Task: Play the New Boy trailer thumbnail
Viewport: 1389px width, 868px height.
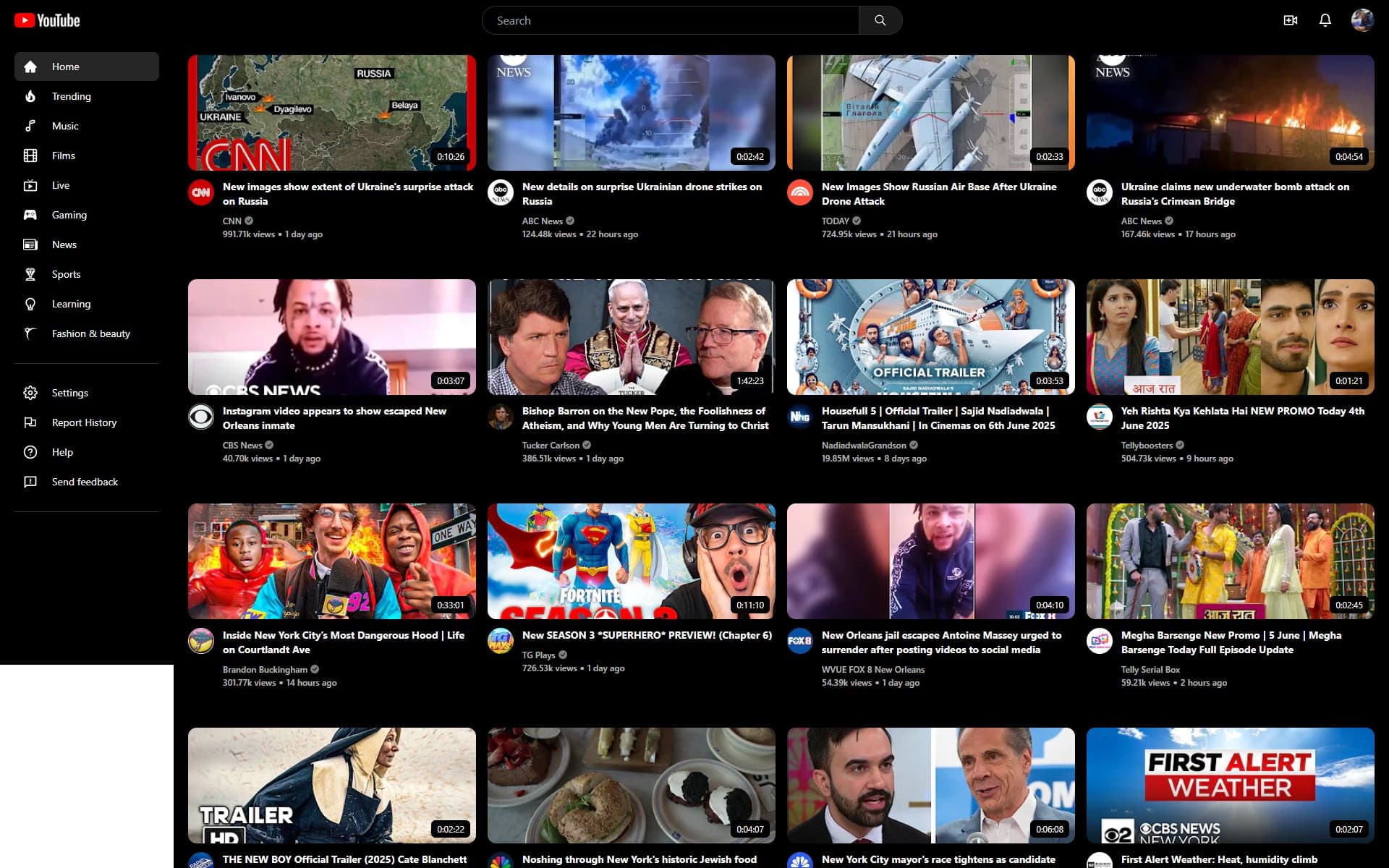Action: [332, 786]
